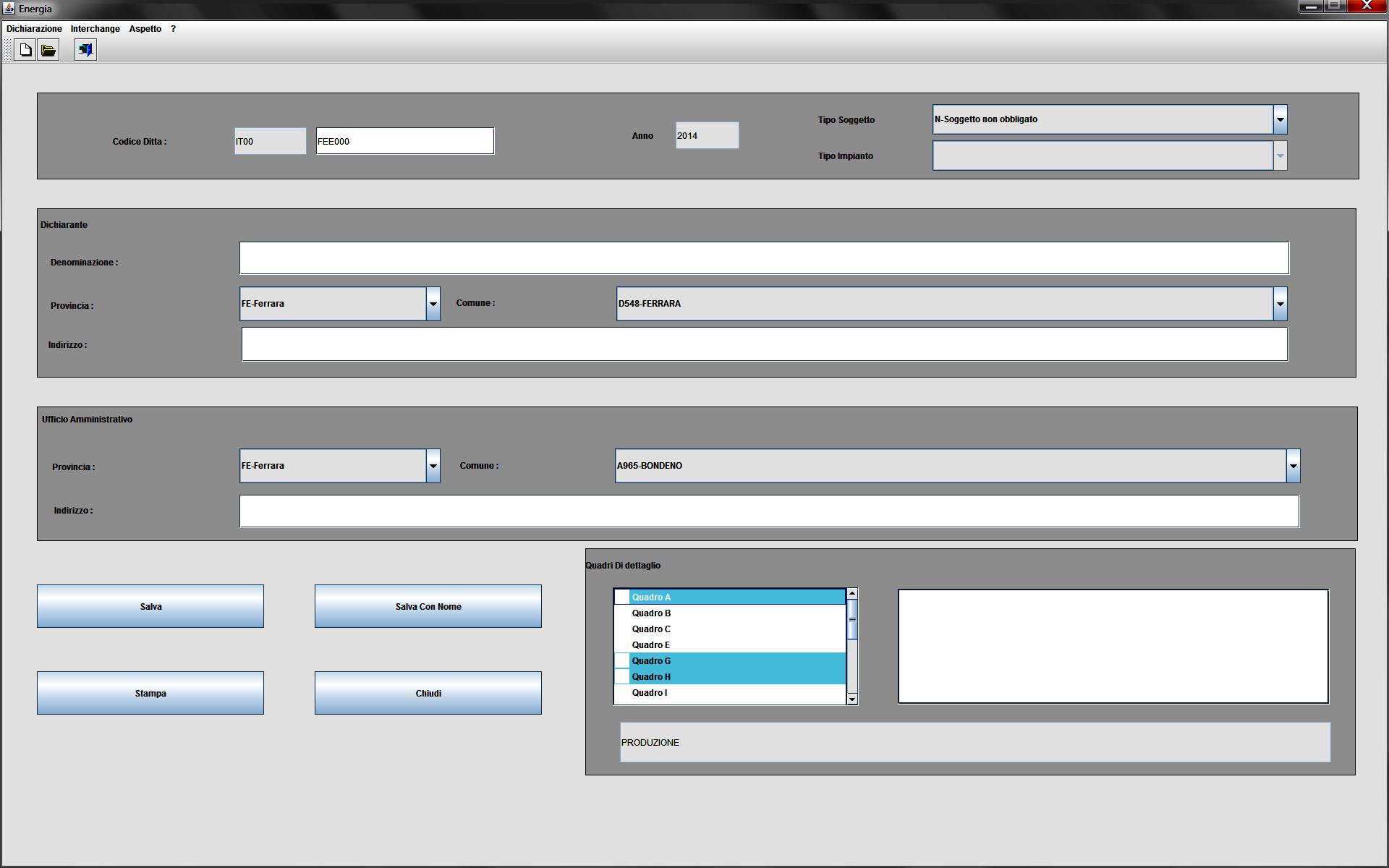
Task: Click the Quadro A list label
Action: pyautogui.click(x=651, y=597)
